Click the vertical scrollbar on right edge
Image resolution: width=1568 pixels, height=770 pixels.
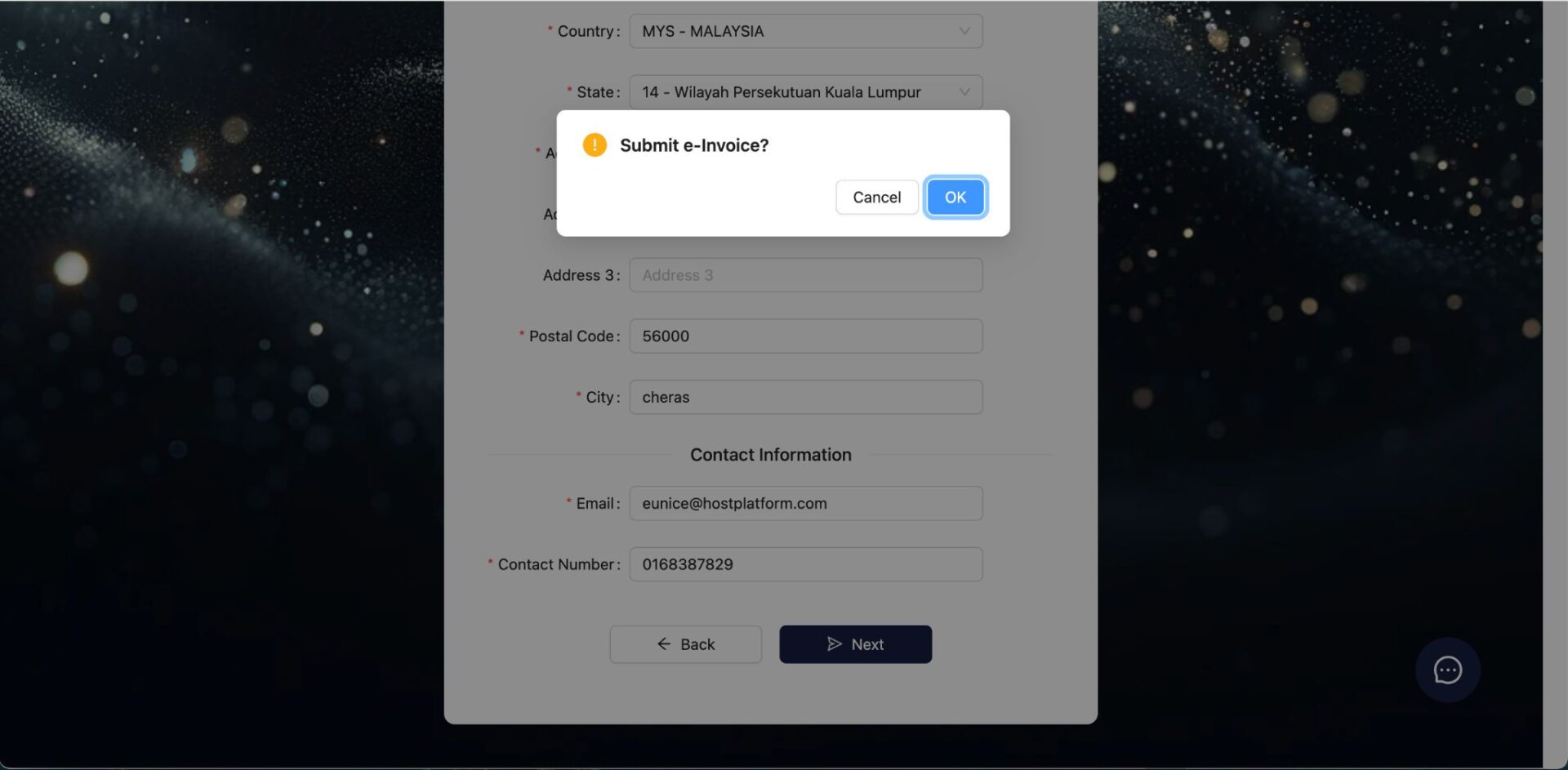click(1555, 385)
